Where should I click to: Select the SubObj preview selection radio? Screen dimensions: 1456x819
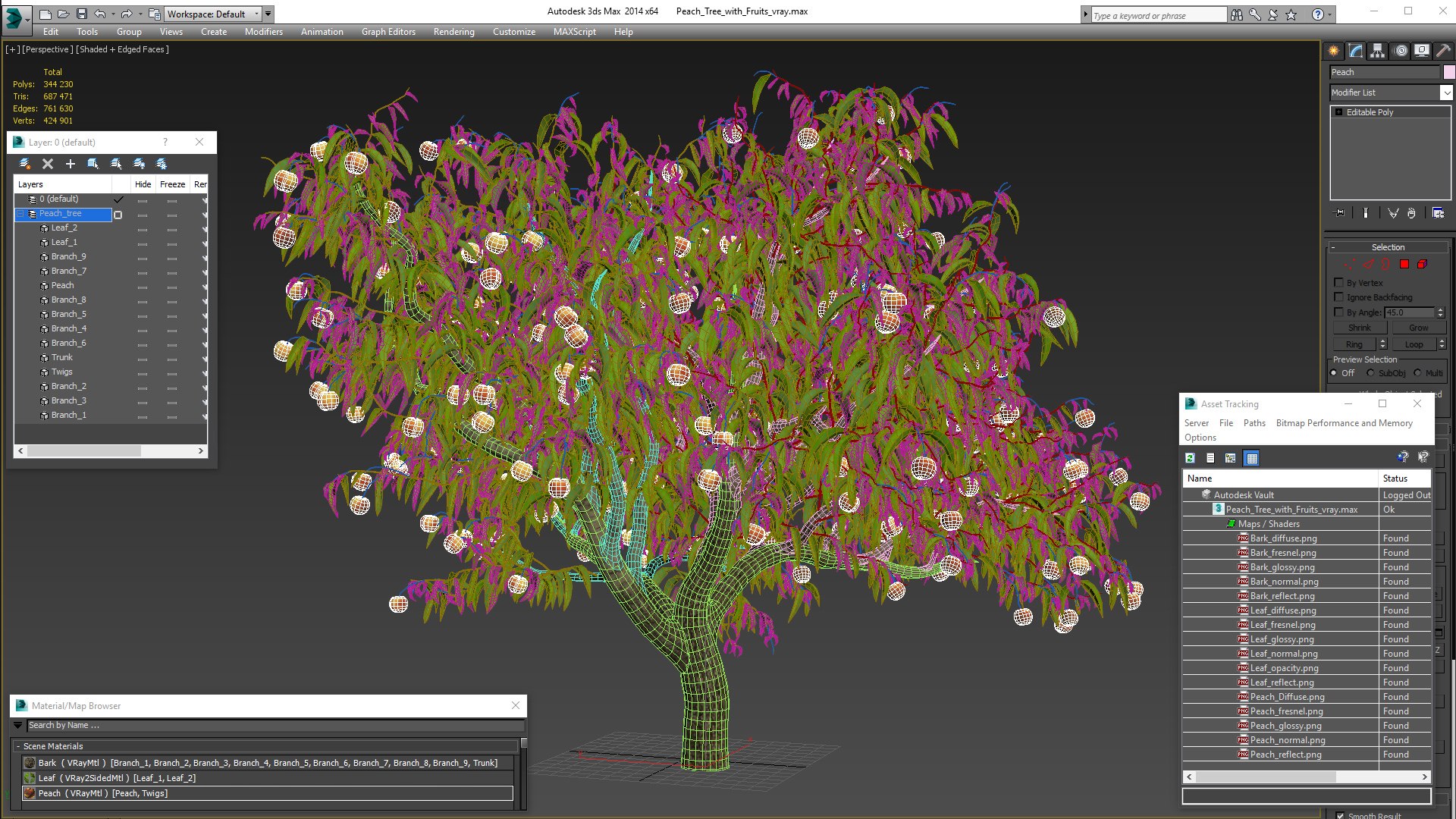pyautogui.click(x=1370, y=372)
